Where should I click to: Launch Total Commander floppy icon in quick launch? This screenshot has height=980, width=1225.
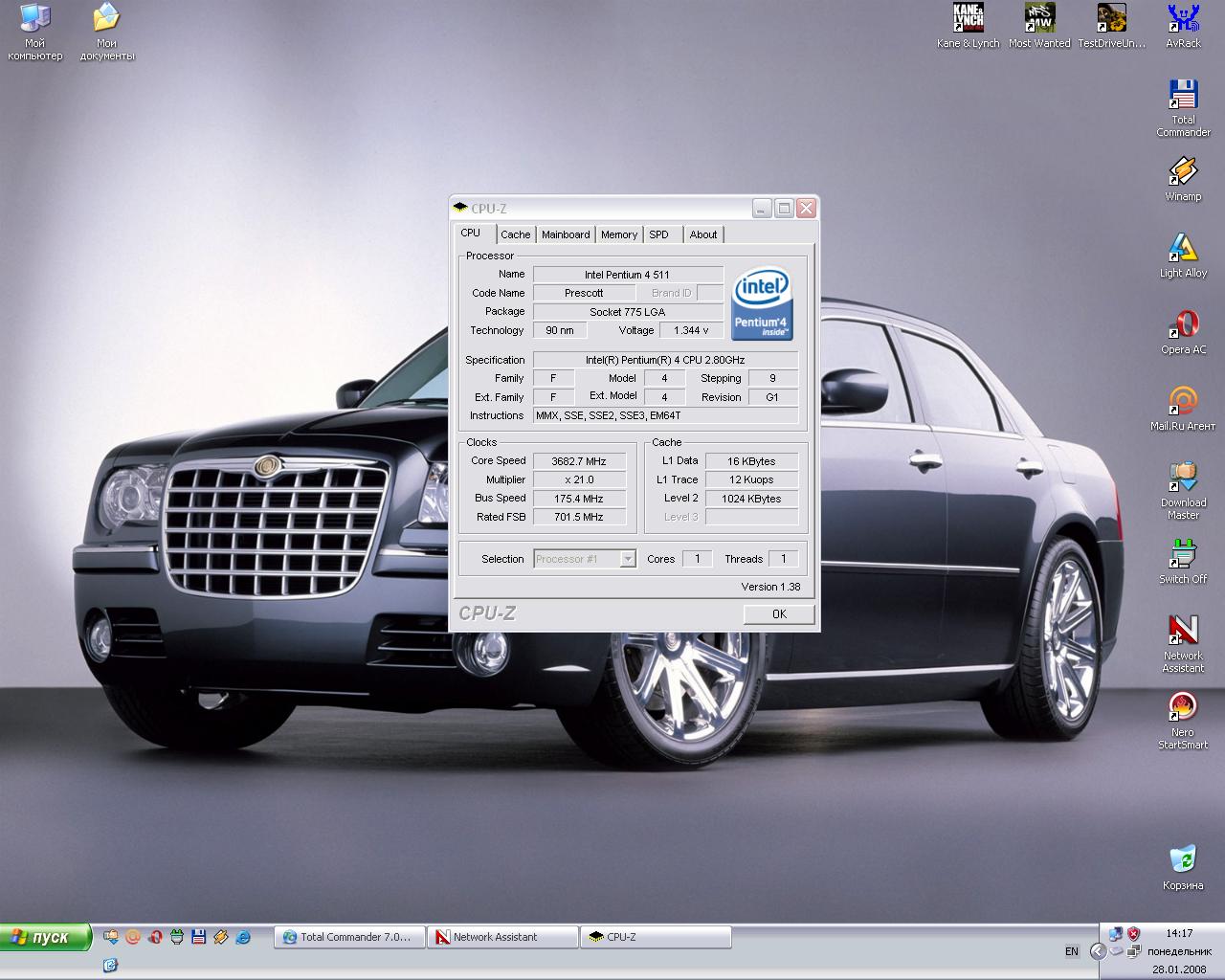click(x=199, y=937)
